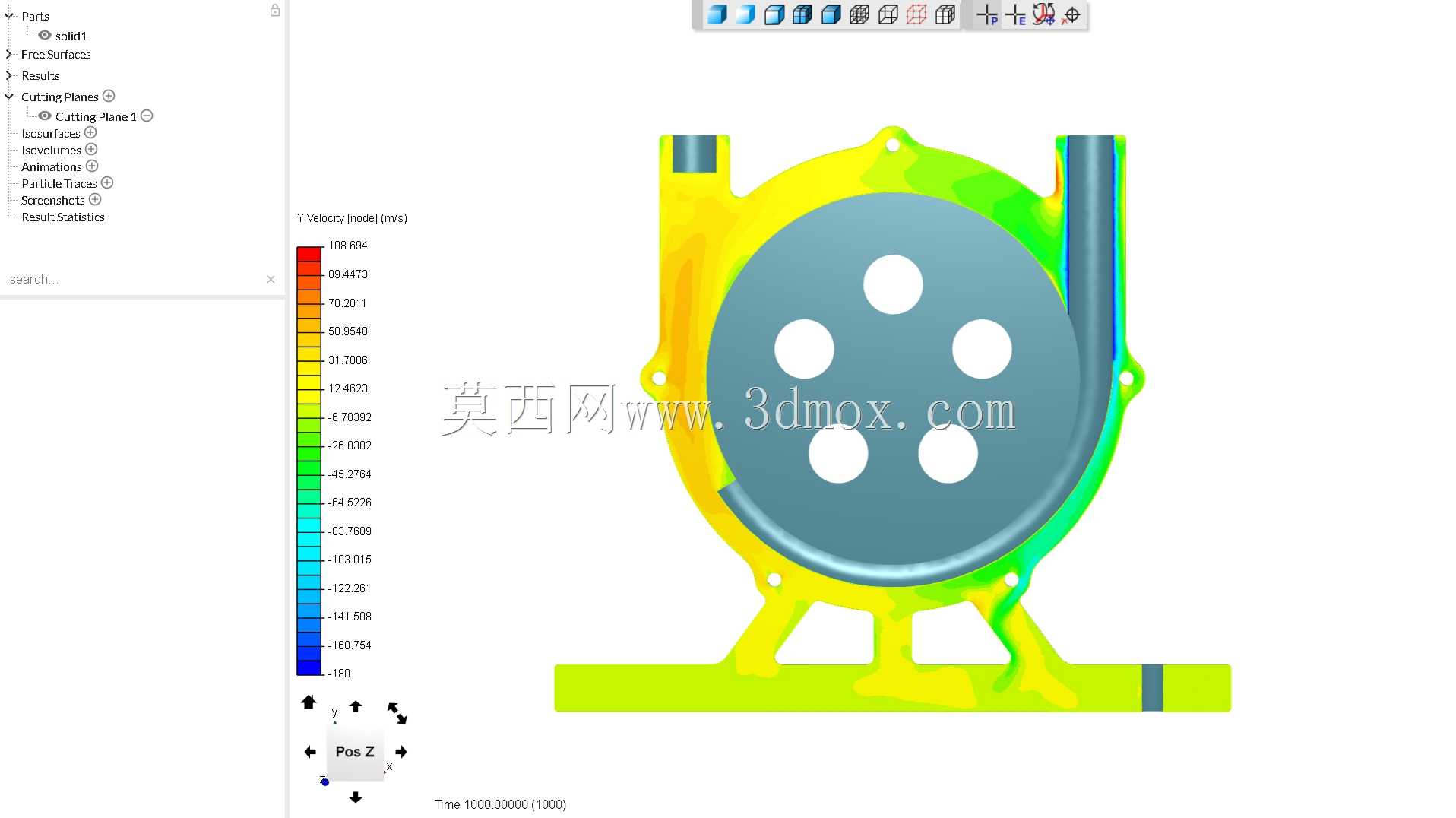Click the reset target crosshair icon
The image size is (1456, 818).
click(1071, 15)
